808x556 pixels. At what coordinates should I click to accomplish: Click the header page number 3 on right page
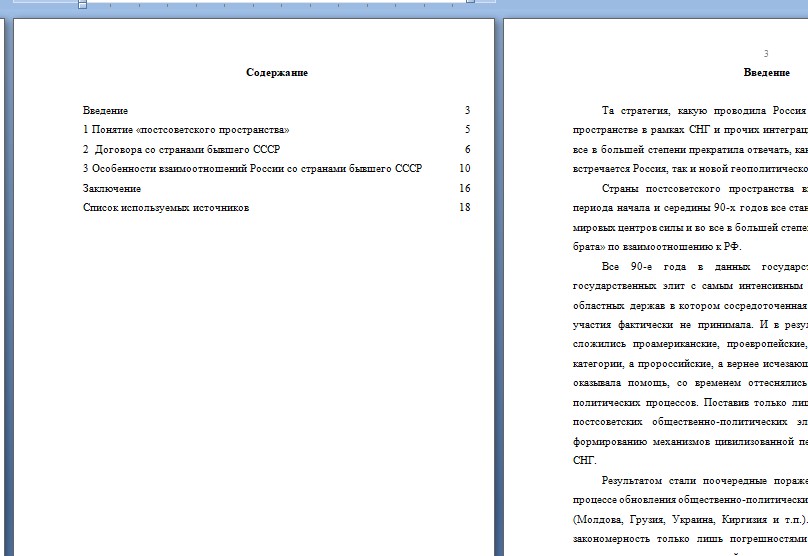pos(766,54)
